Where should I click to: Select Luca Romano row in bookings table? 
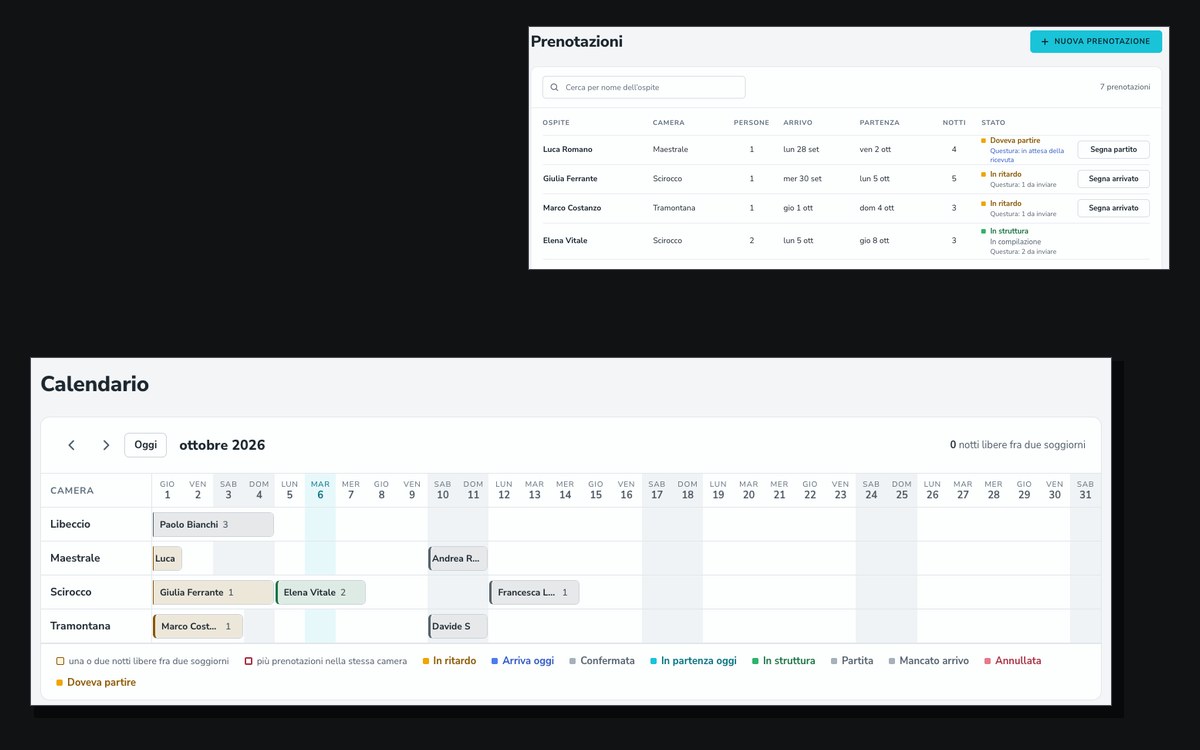pyautogui.click(x=846, y=150)
